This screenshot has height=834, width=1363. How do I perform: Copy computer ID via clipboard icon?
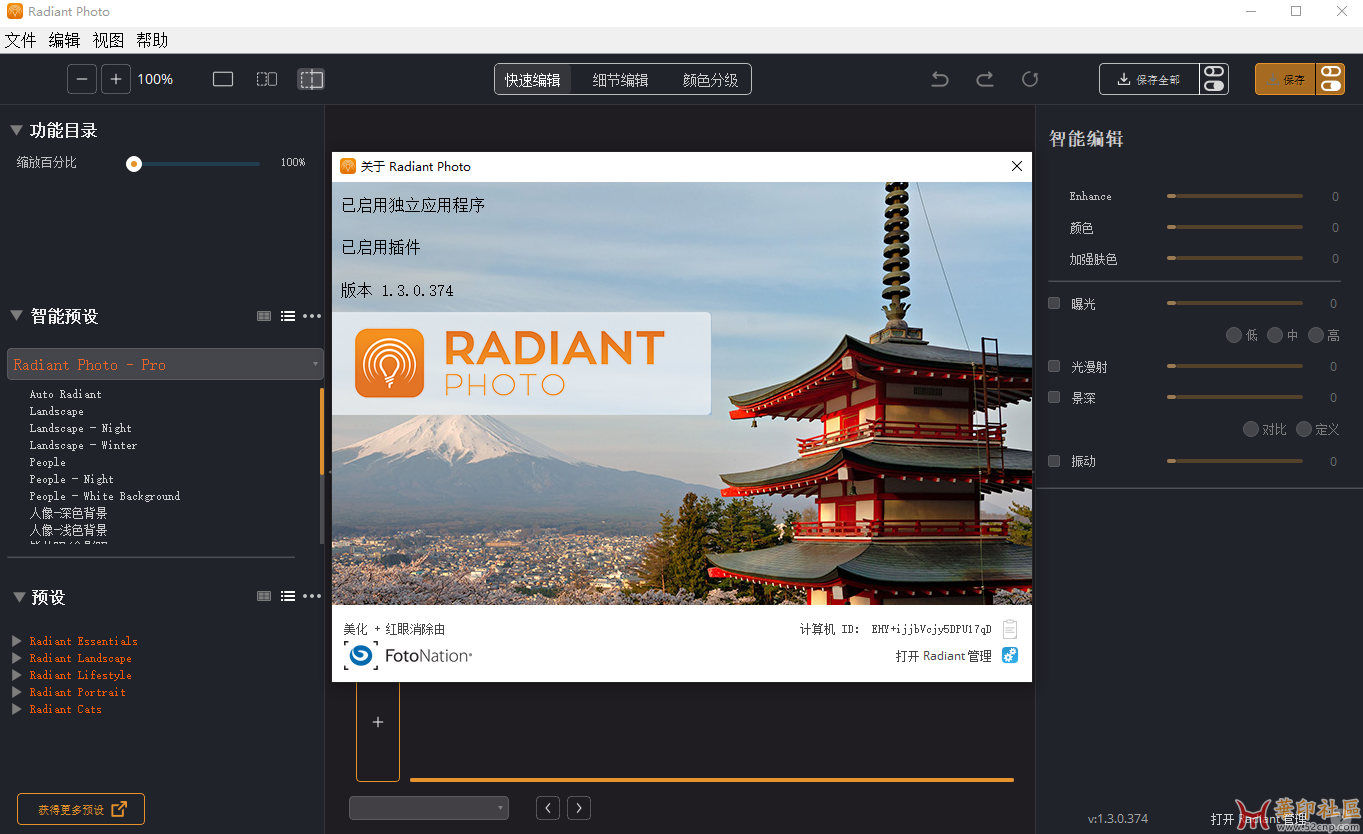(x=1010, y=629)
